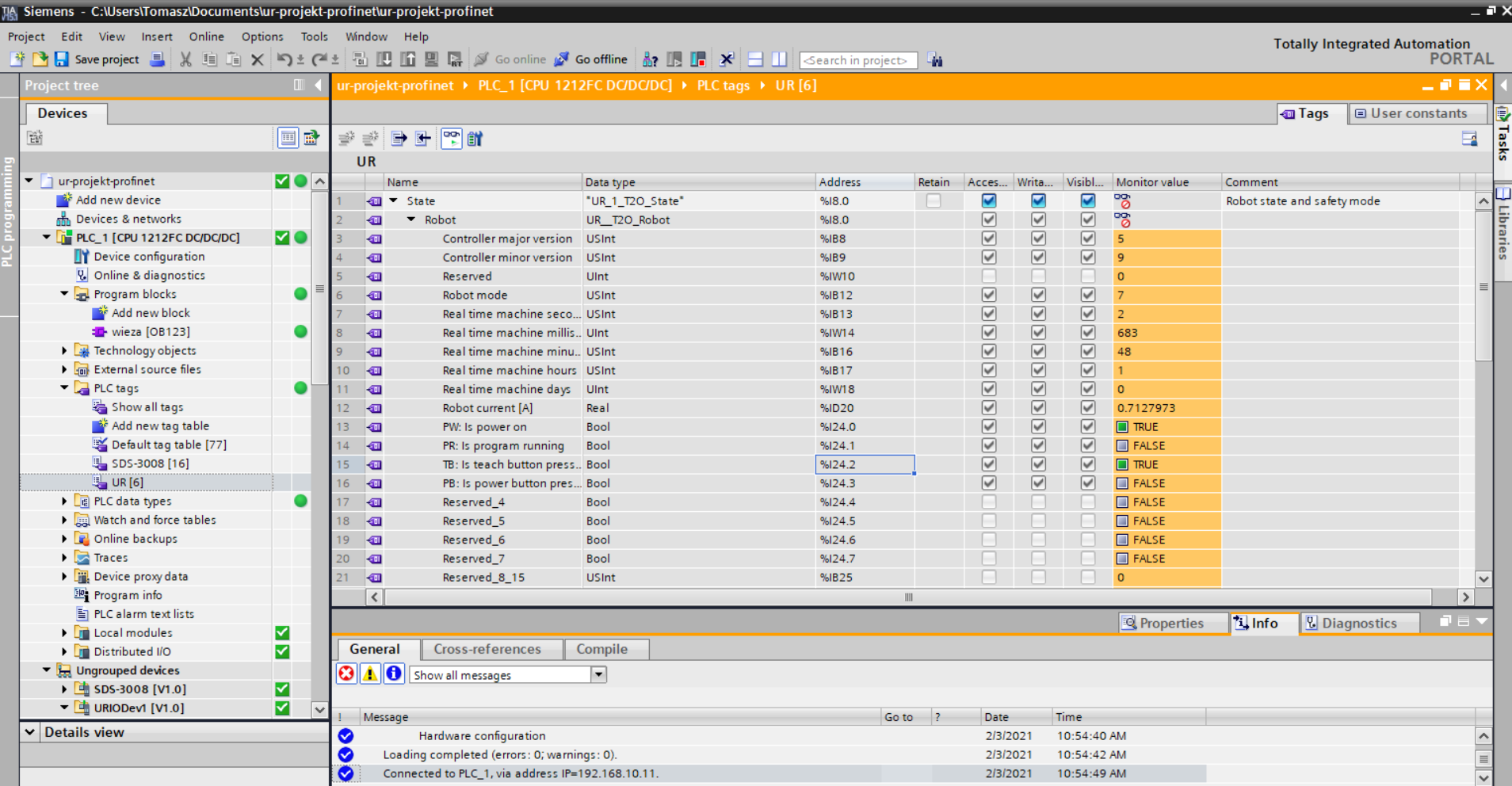
Task: Click the Import tags icon
Action: coord(423,139)
